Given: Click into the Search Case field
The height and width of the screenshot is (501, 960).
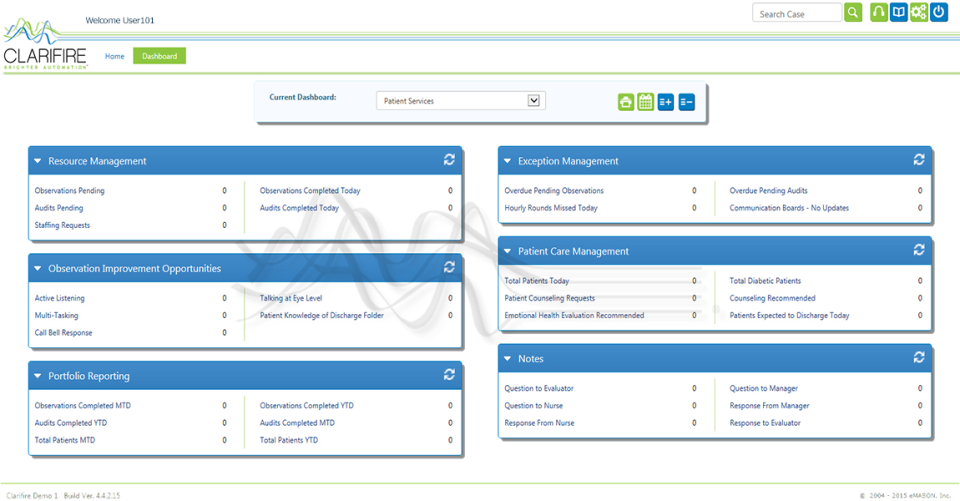Looking at the screenshot, I should coord(798,13).
